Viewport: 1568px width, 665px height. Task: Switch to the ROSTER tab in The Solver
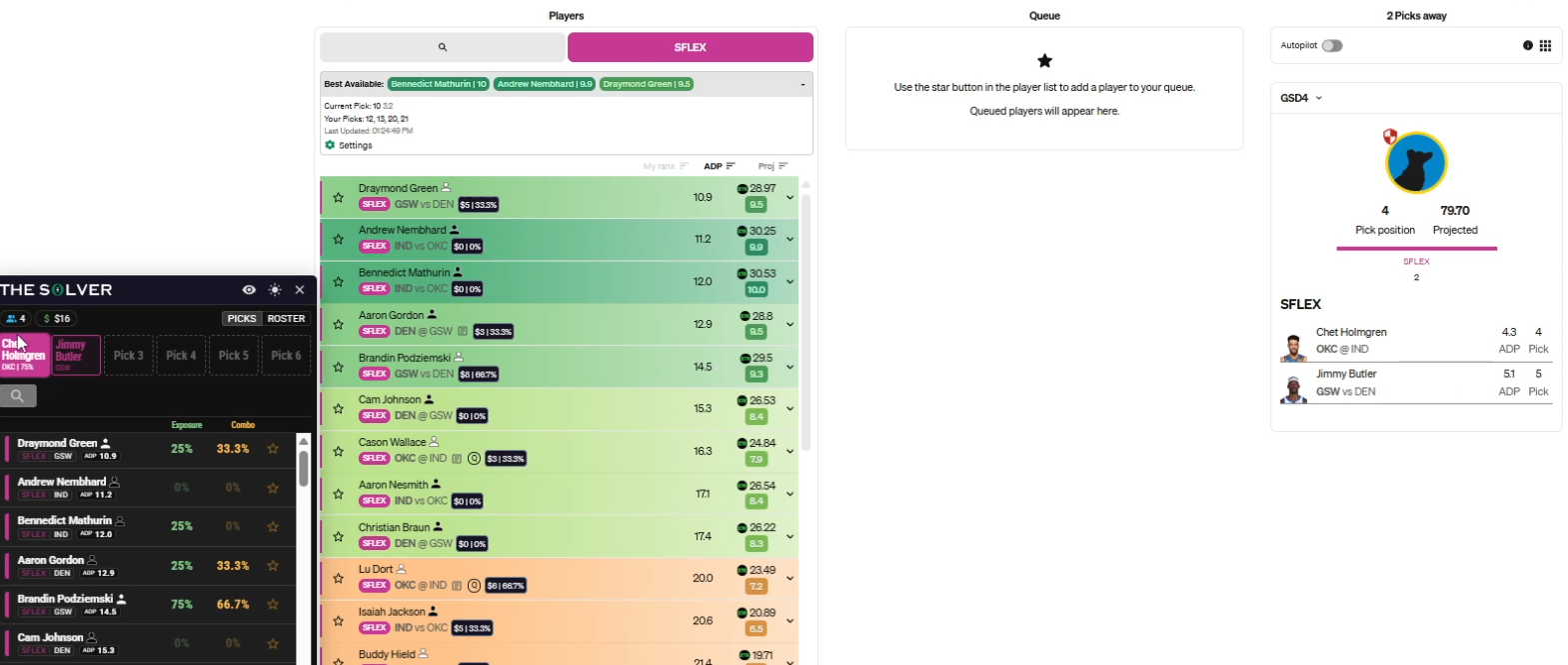(286, 319)
